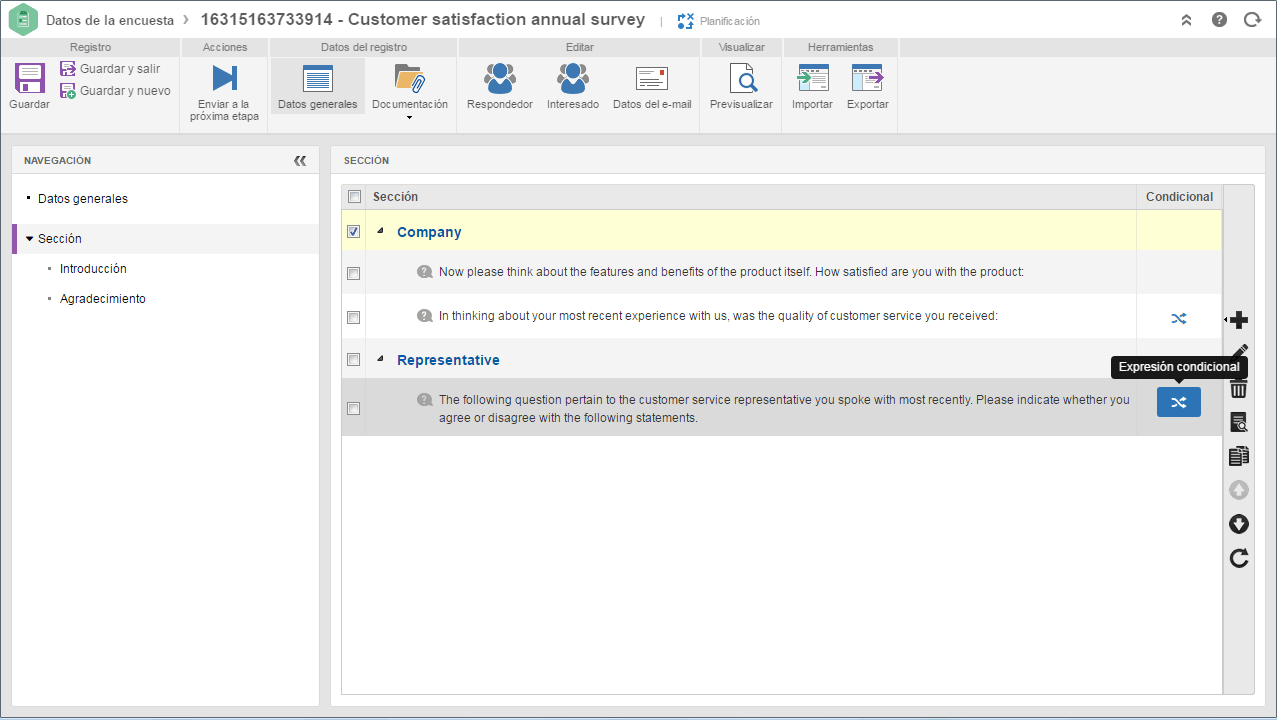Collapse the Representative section triangle

click(x=380, y=359)
